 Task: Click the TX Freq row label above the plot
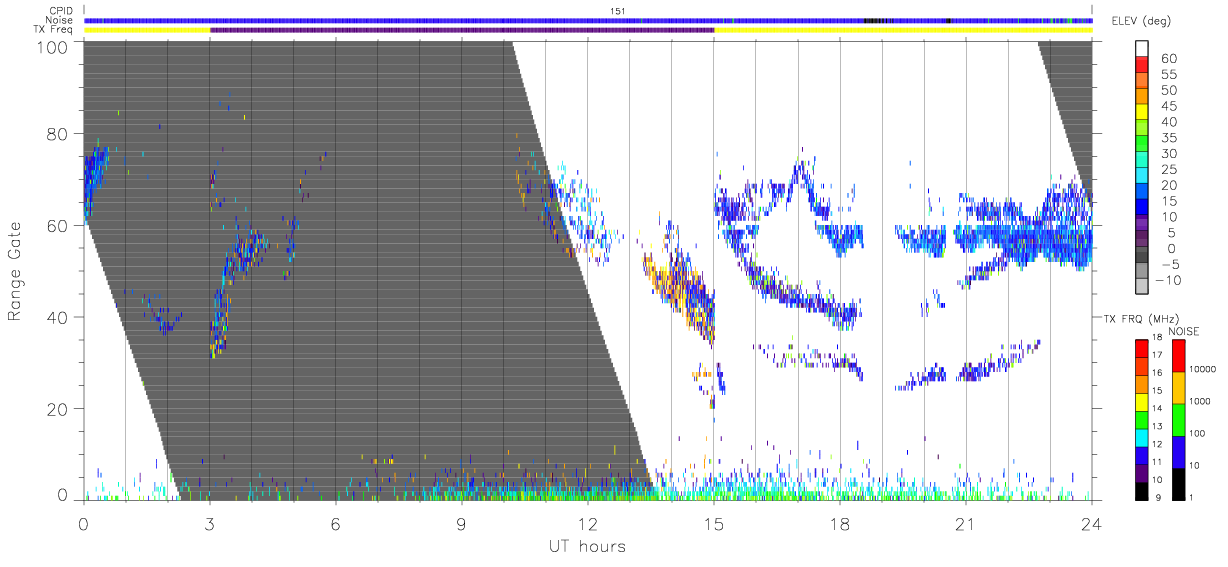pyautogui.click(x=54, y=30)
